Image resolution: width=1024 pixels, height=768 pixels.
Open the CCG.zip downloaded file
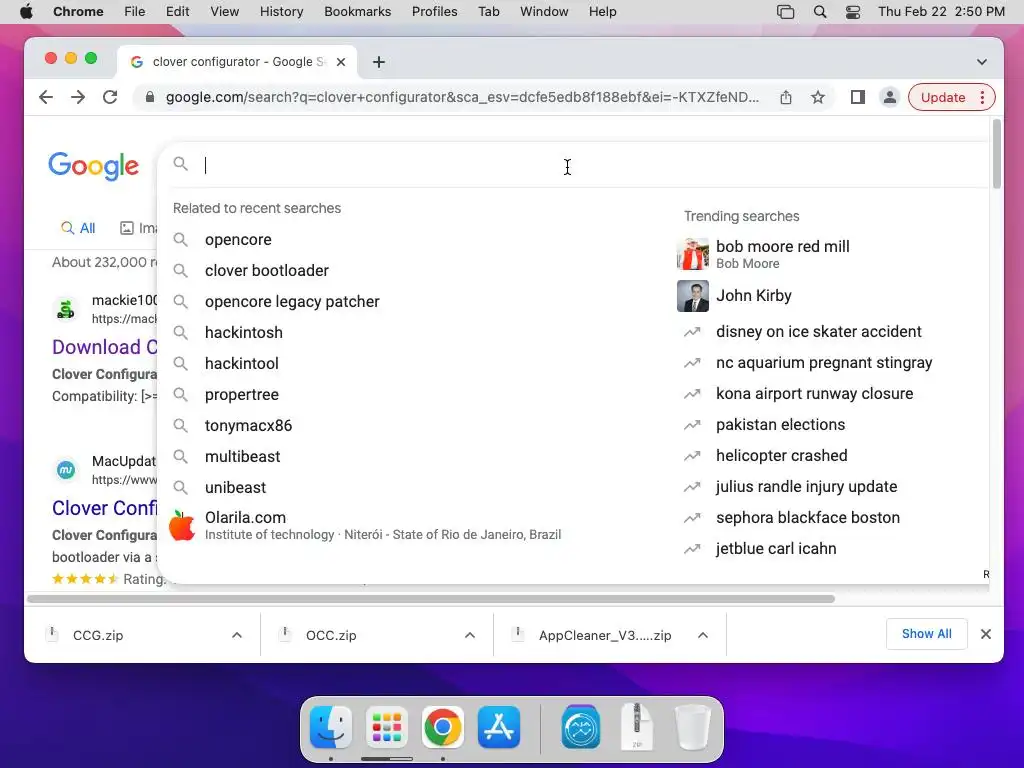coord(98,635)
